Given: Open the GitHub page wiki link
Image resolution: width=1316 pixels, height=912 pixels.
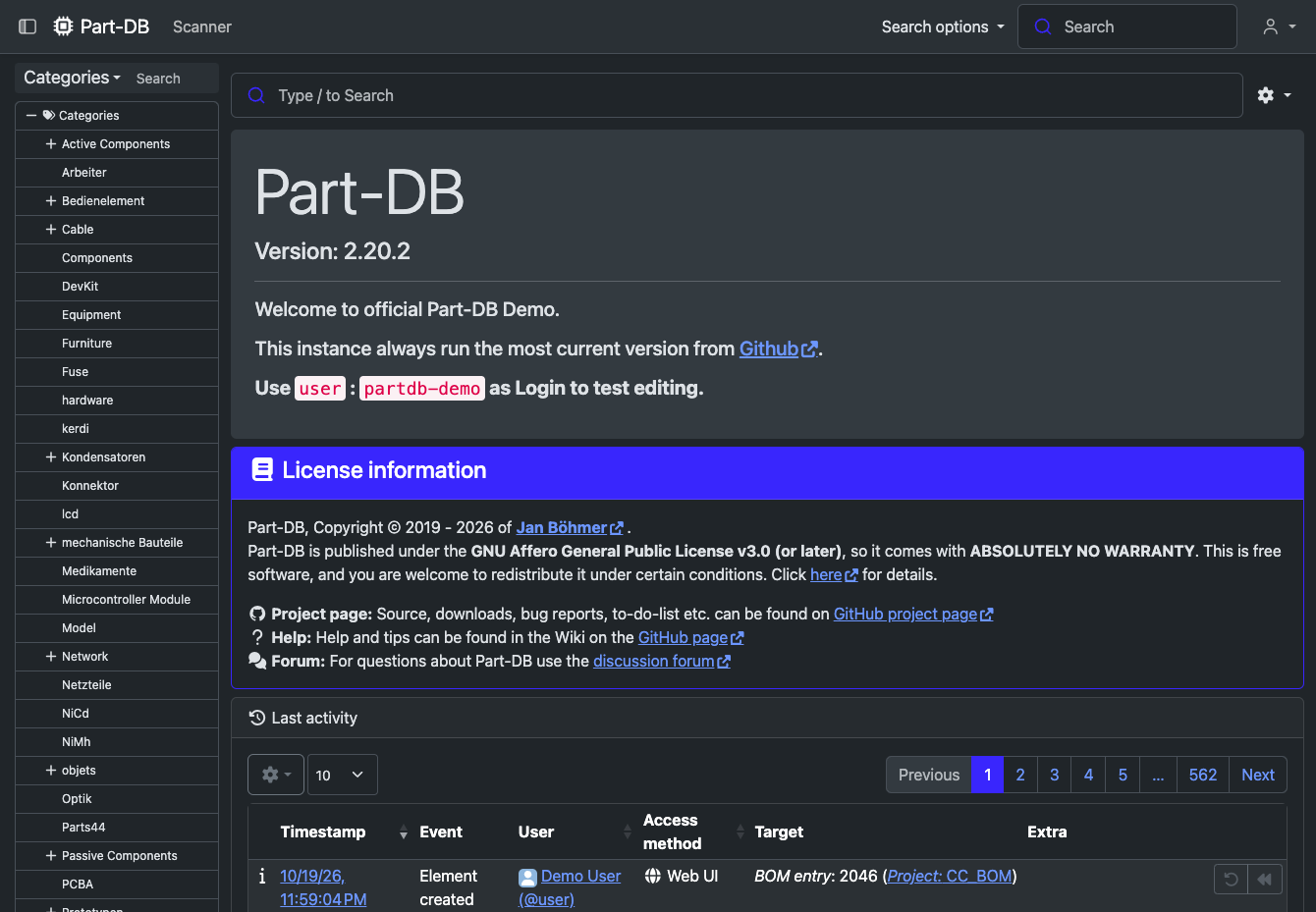Looking at the screenshot, I should 691,637.
